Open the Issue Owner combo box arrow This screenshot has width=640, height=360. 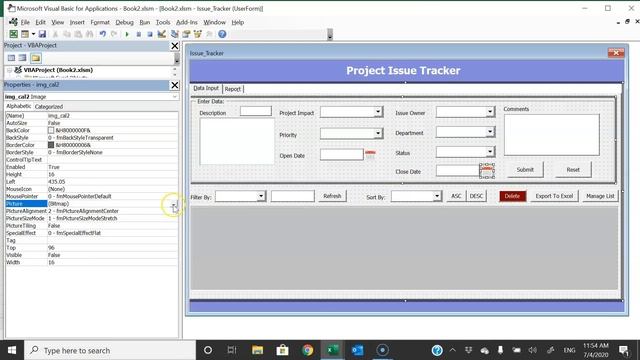tap(490, 111)
